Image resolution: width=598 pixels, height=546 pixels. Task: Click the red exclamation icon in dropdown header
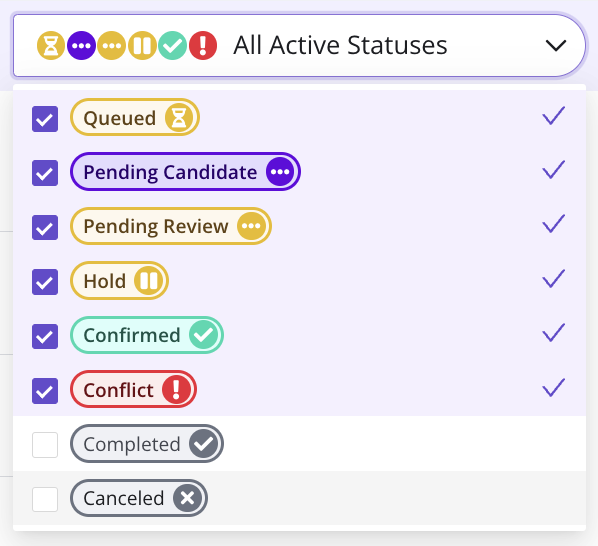click(x=203, y=46)
